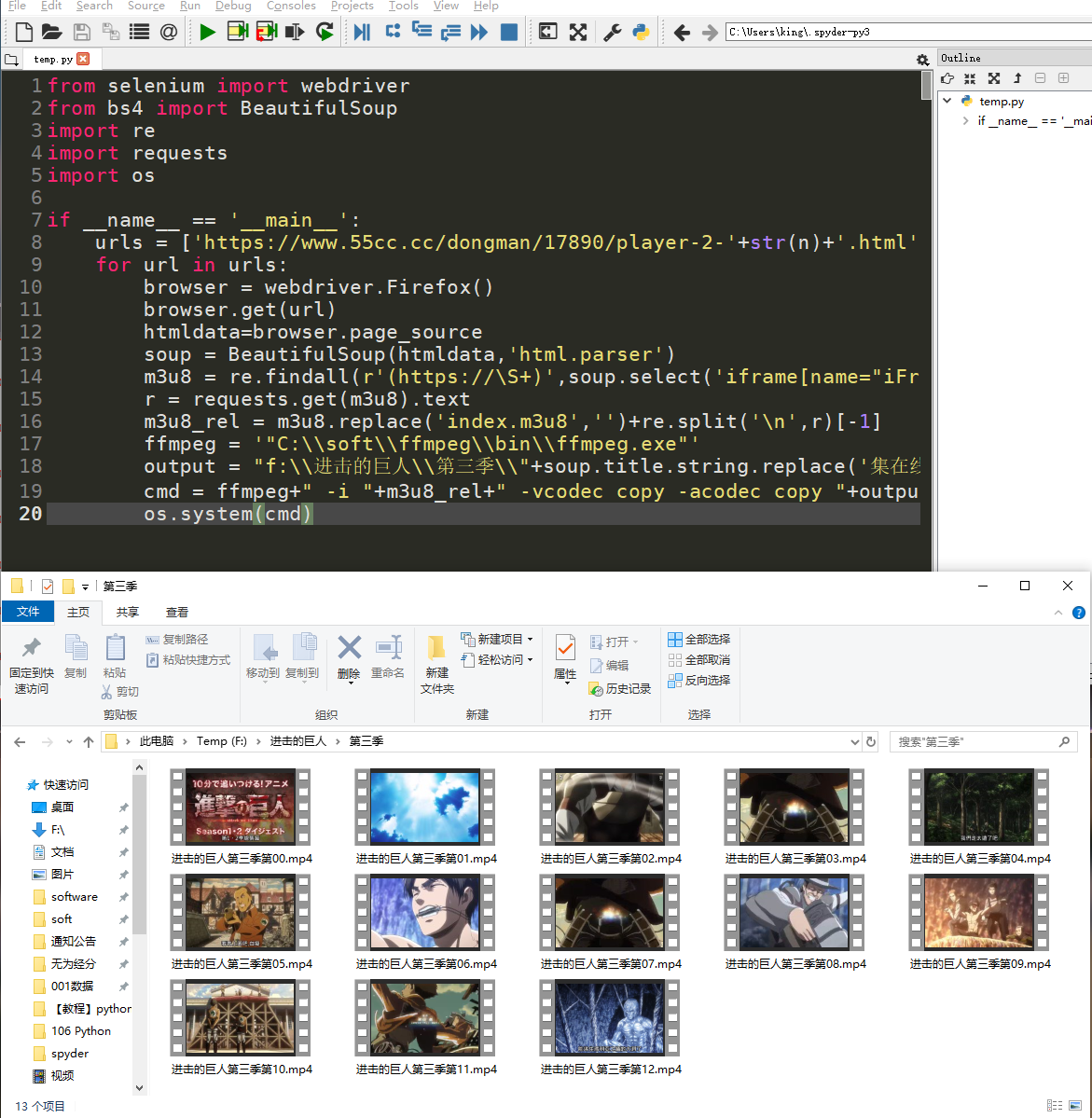Close the temp.py editor tab
The height and width of the screenshot is (1118, 1092).
pyautogui.click(x=83, y=59)
